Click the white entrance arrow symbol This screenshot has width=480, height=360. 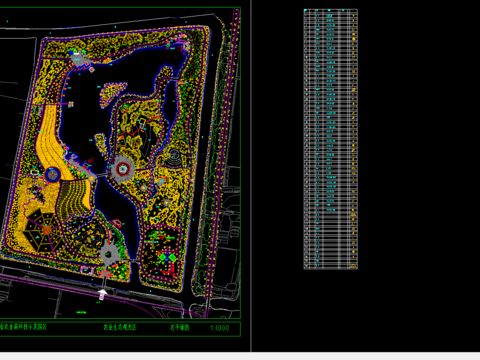103,294
